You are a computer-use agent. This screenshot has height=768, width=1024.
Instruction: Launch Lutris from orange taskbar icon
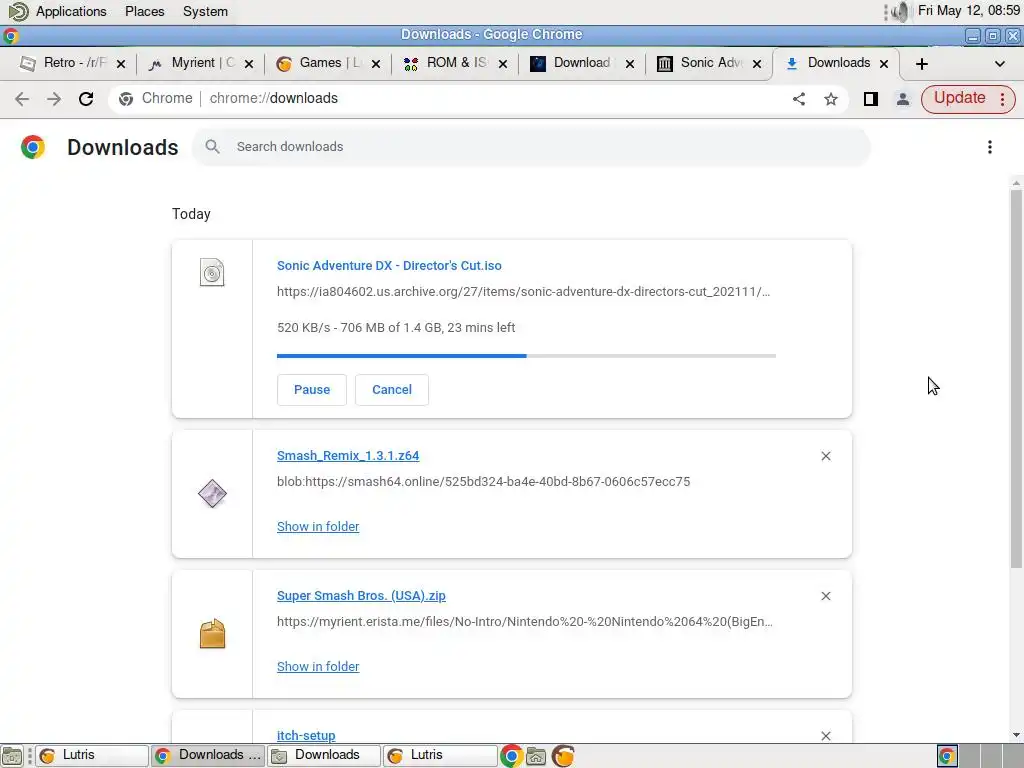click(x=563, y=756)
